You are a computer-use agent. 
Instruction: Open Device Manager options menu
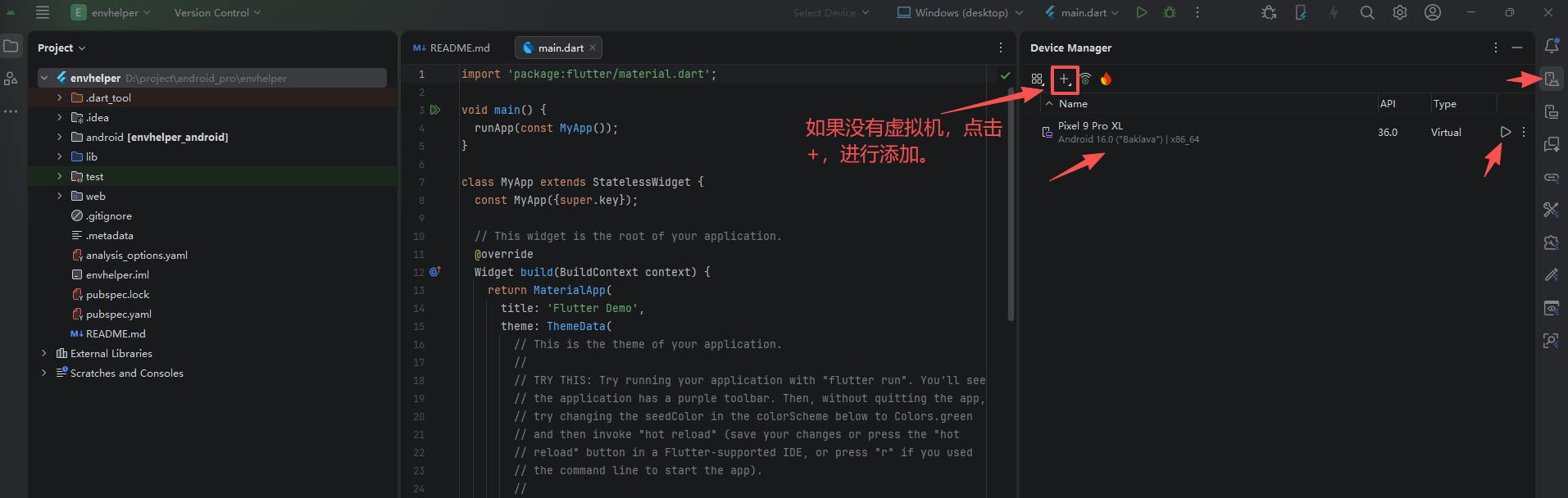pyautogui.click(x=1496, y=48)
